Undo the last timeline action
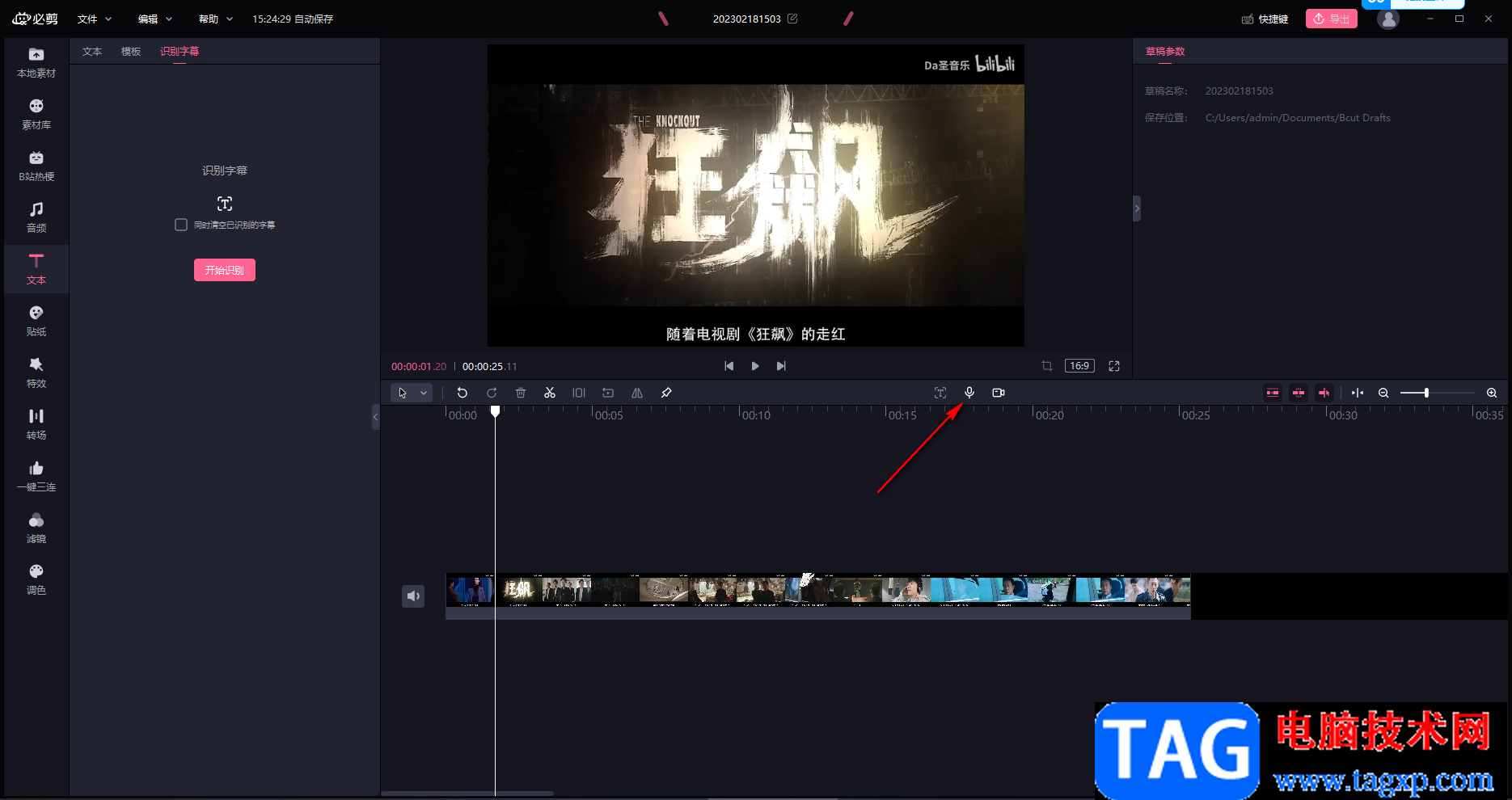 tap(462, 393)
